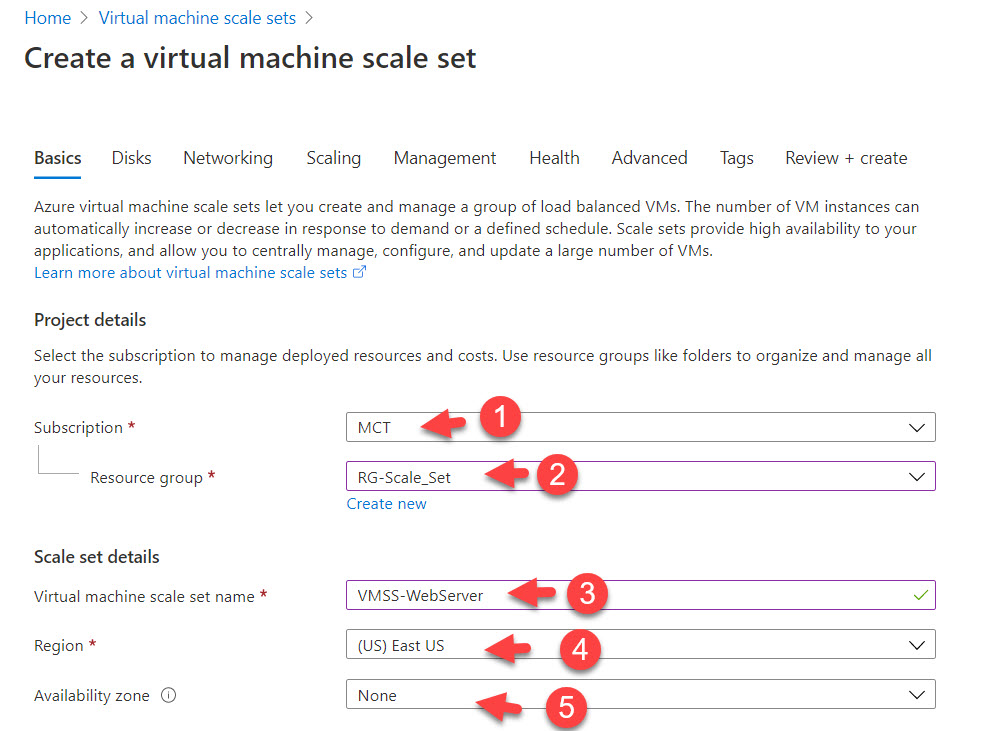
Task: Switch to the Health tab
Action: (554, 158)
